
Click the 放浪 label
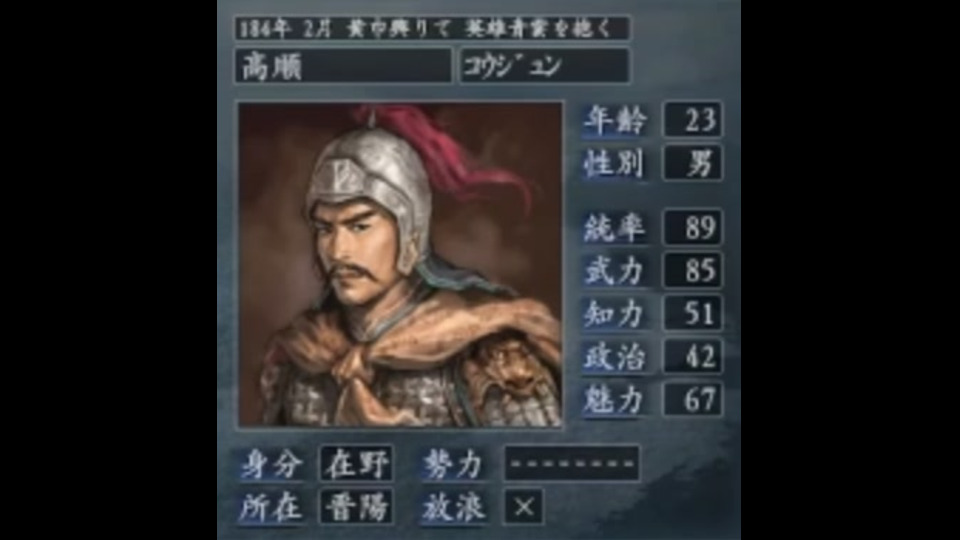point(454,508)
